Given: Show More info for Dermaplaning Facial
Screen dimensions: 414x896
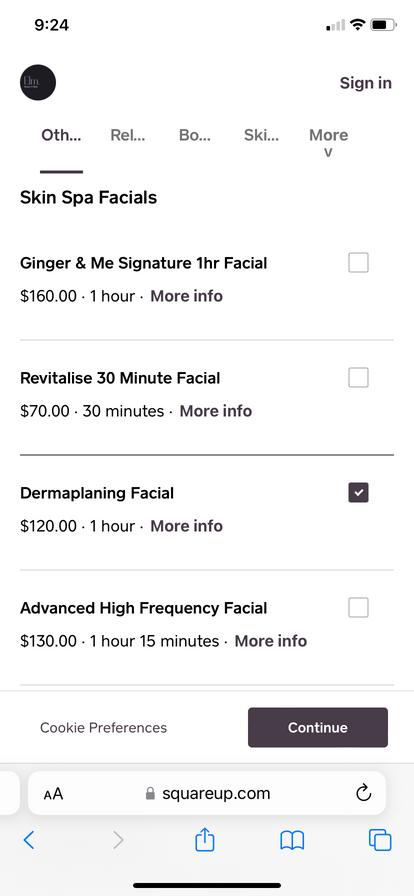Looking at the screenshot, I should (186, 526).
